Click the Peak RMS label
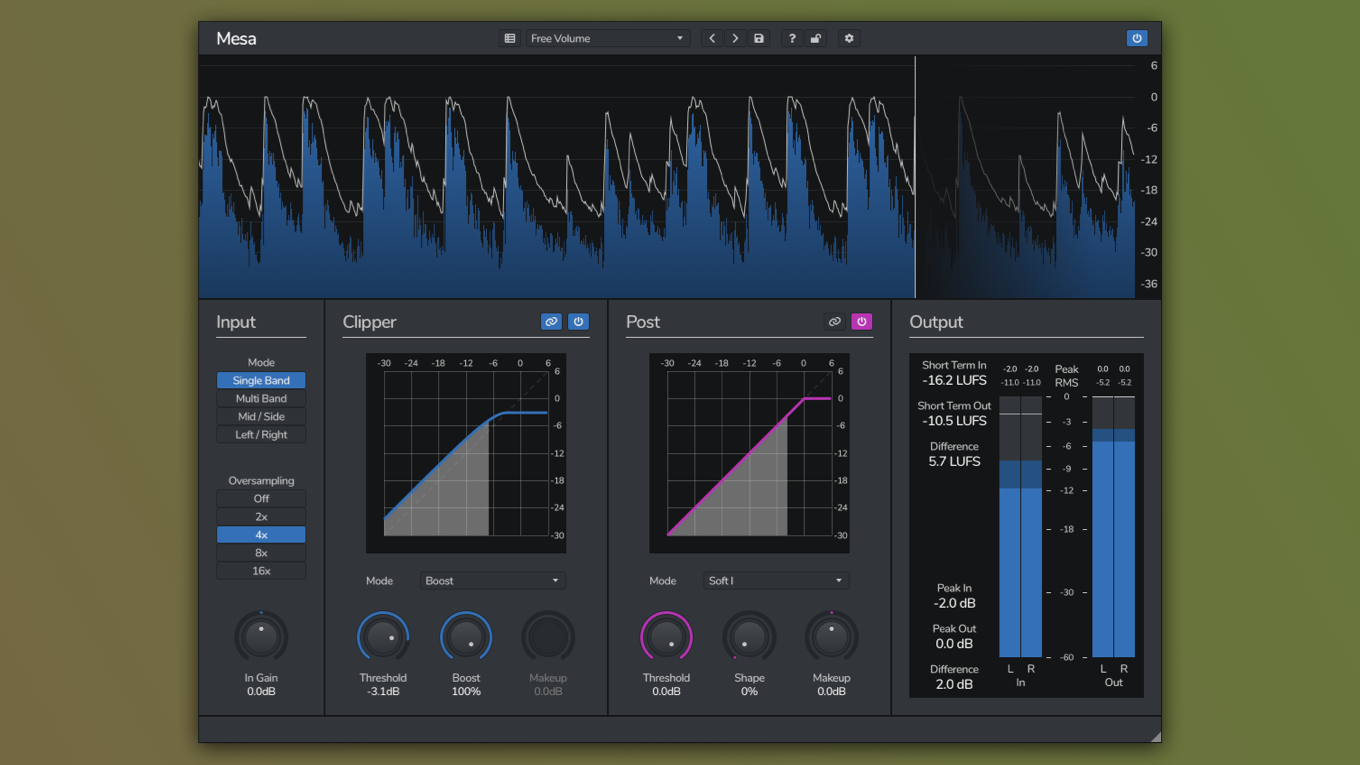This screenshot has height=765, width=1360. (1066, 376)
